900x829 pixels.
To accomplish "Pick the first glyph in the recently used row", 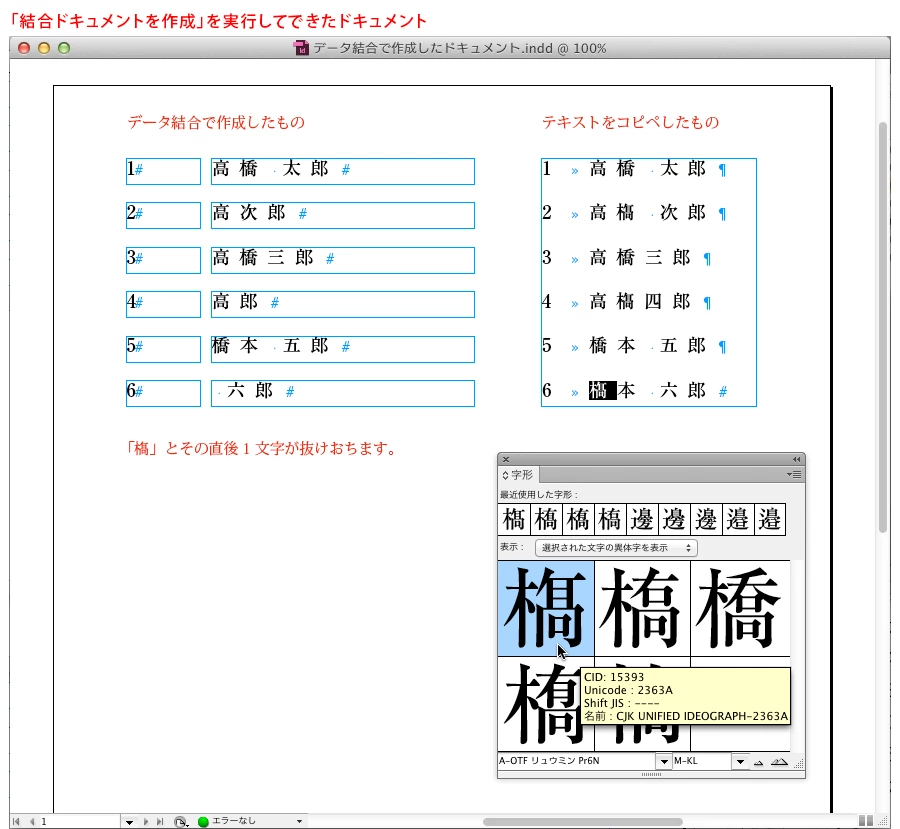I will (x=514, y=519).
